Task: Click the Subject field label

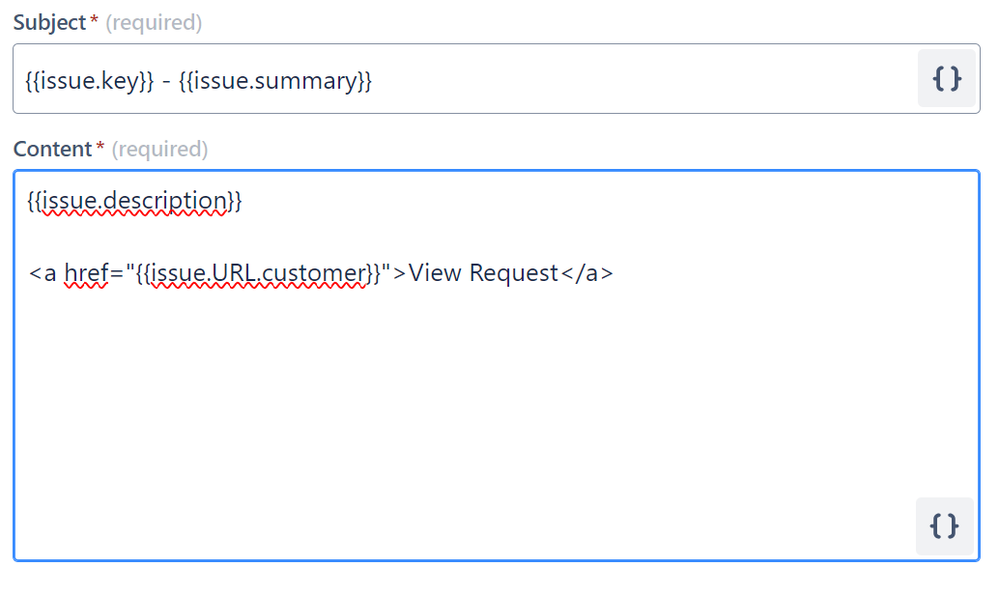Action: pos(49,23)
